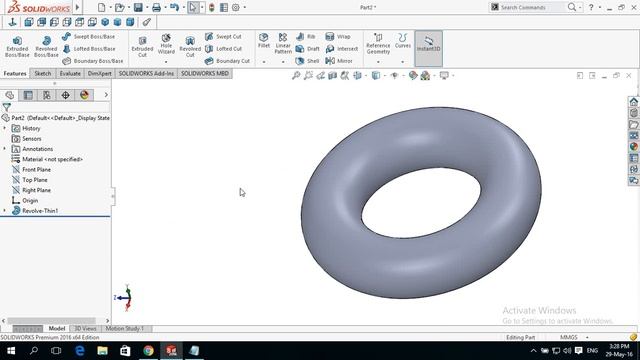Open Chrome from the Windows taskbar
Viewport: 640px width, 360px height.
click(x=148, y=351)
